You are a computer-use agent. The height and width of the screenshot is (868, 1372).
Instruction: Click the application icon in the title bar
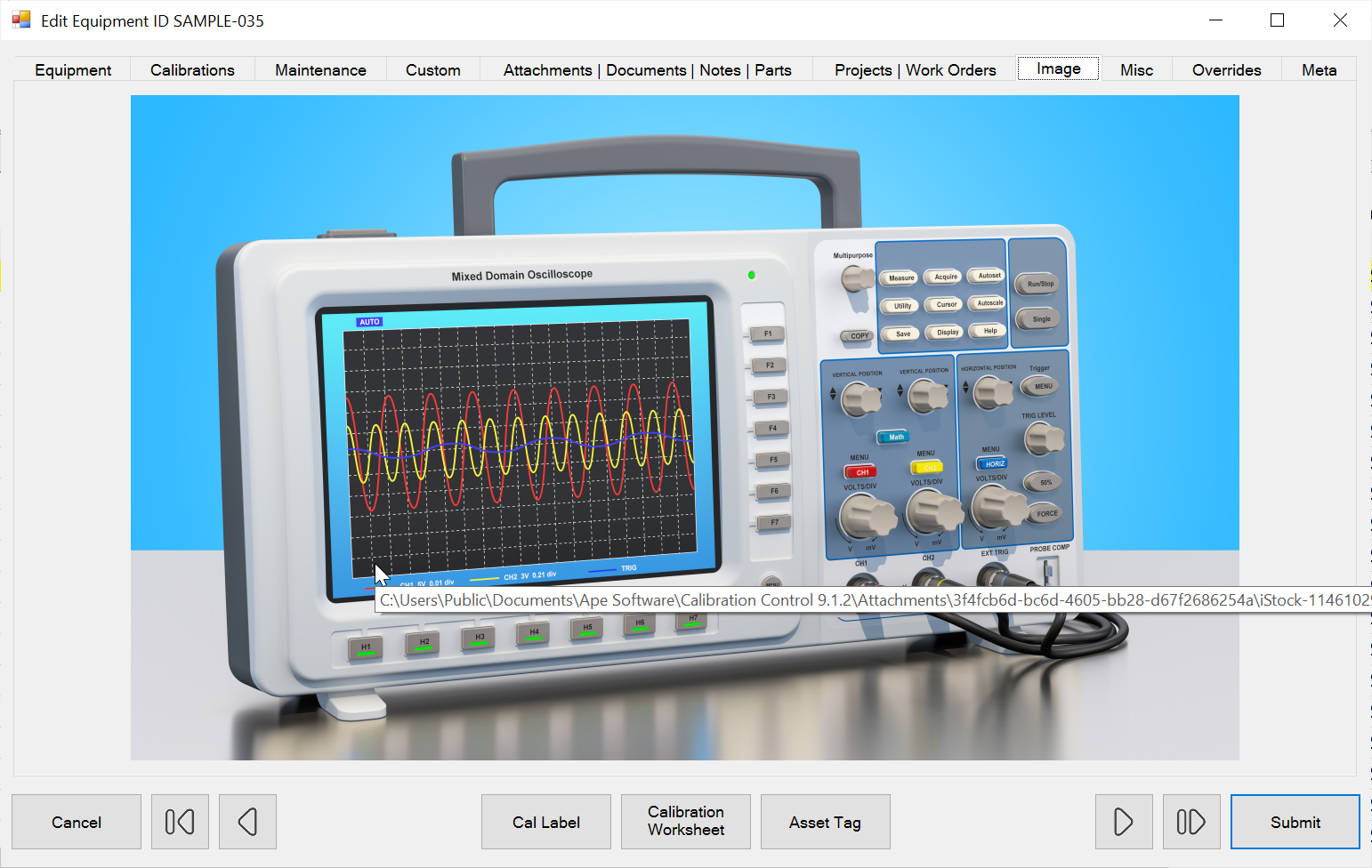tap(20, 19)
